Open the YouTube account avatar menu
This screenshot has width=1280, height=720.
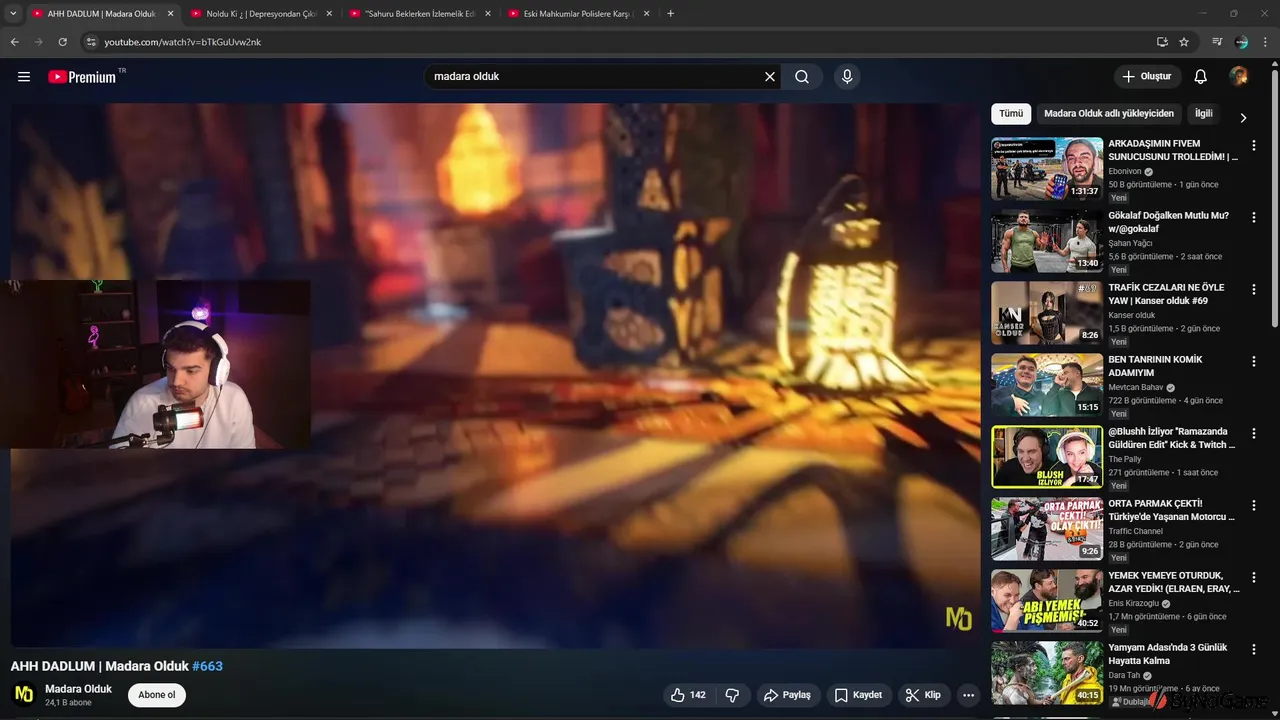coord(1239,77)
